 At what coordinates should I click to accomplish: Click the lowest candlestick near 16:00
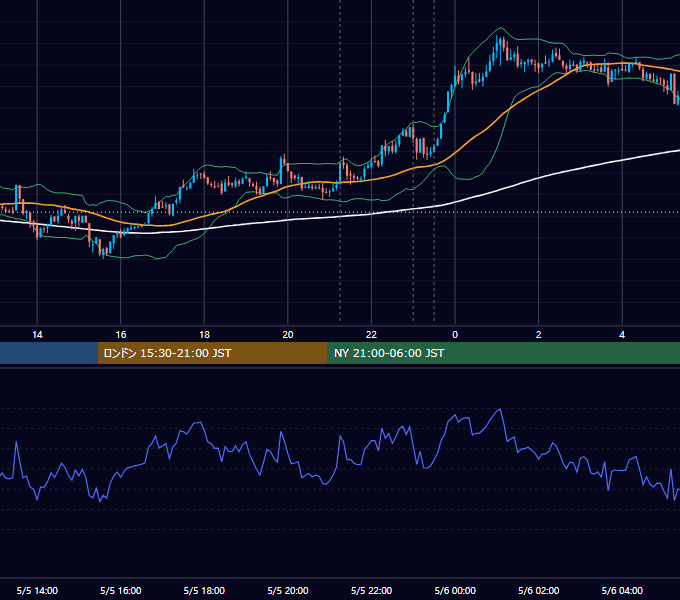pyautogui.click(x=103, y=252)
